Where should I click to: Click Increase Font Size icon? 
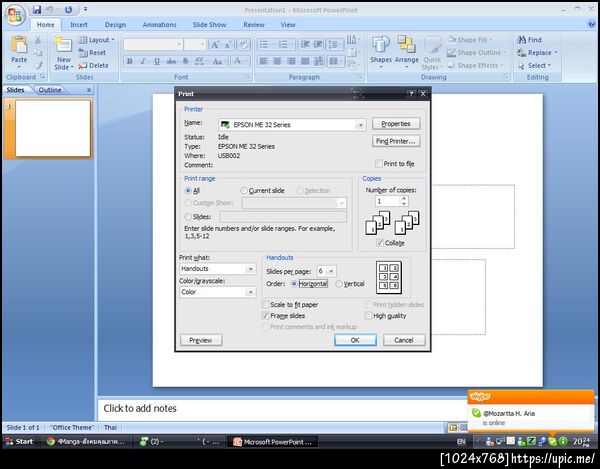tap(215, 45)
